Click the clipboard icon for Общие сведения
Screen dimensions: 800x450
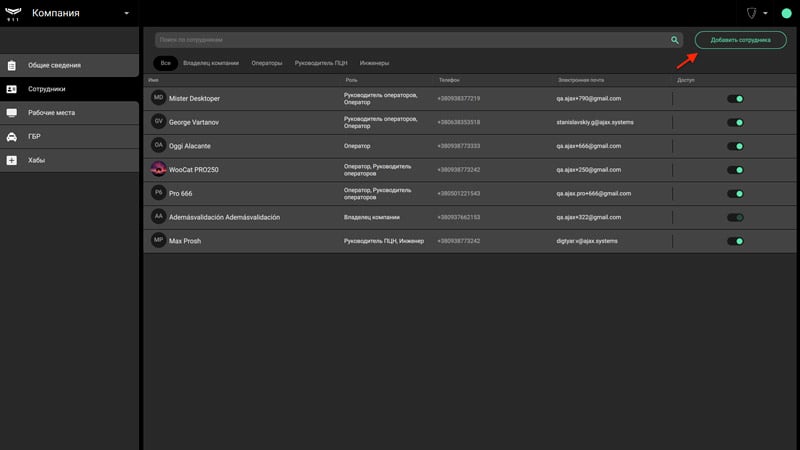click(12, 65)
